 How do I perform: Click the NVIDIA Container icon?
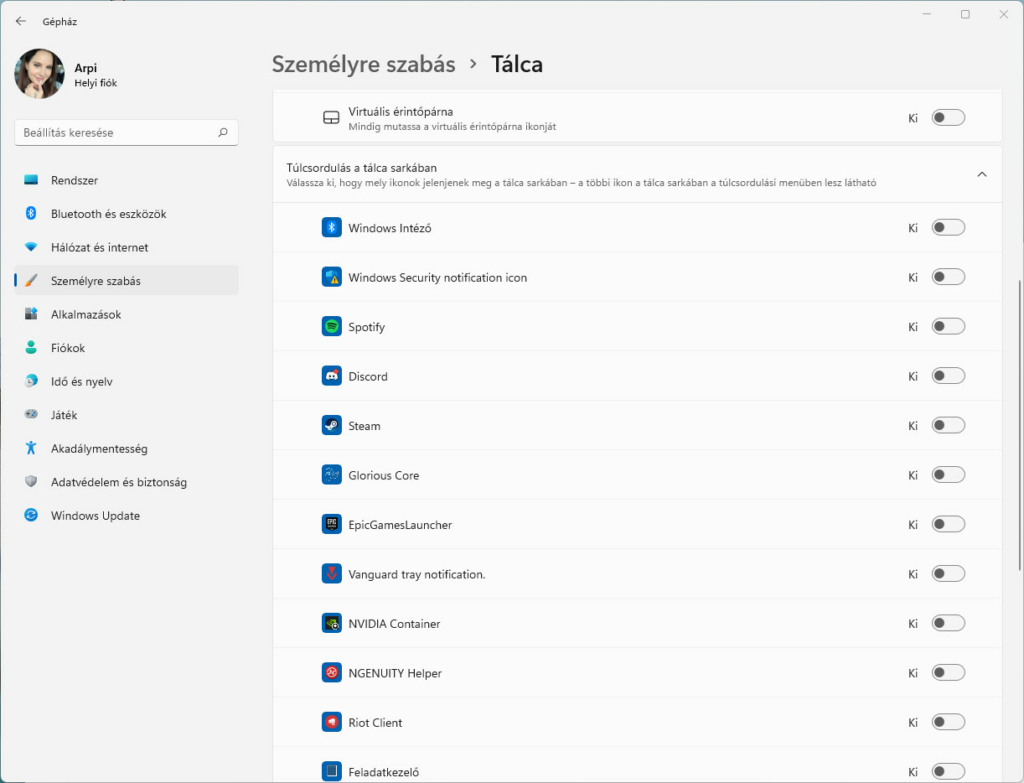click(x=332, y=624)
